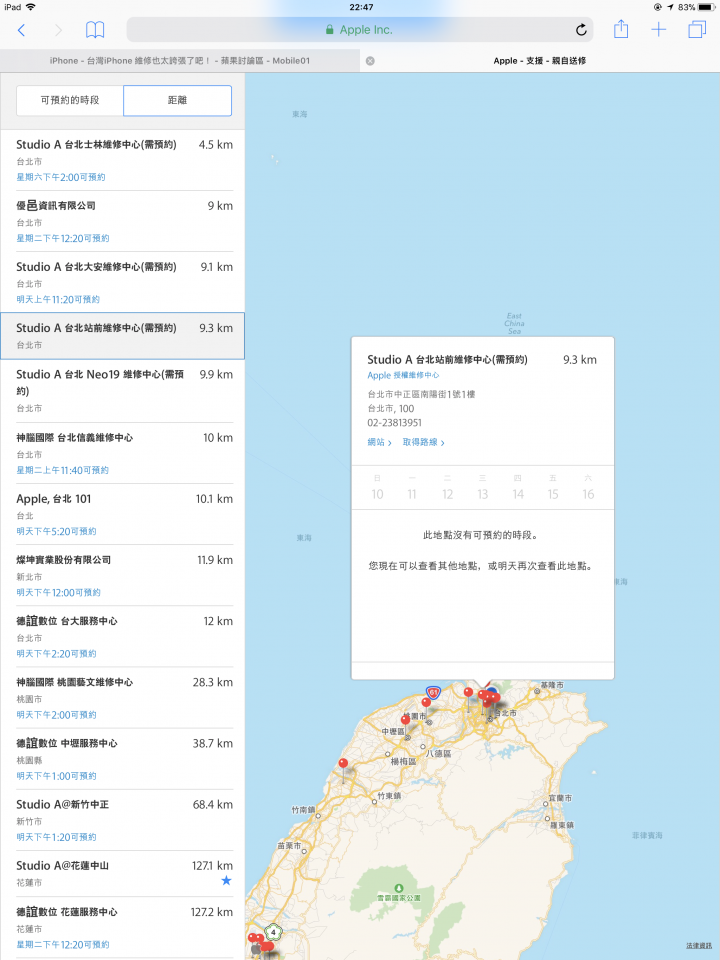Tap the Safari back arrow
The width and height of the screenshot is (720, 960).
click(21, 30)
